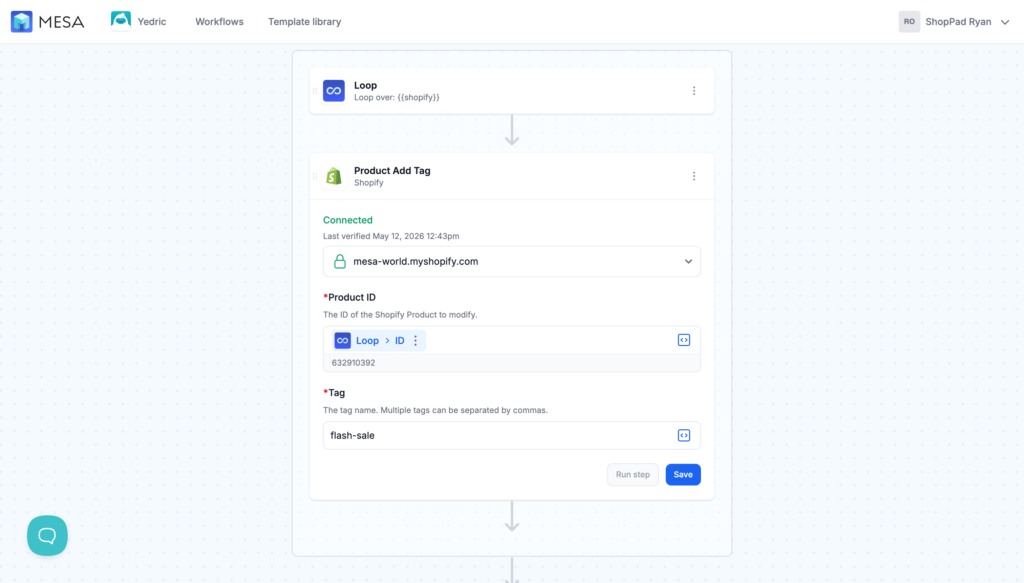Click the infinity icon inside the ID token
The width and height of the screenshot is (1024, 583).
point(342,340)
